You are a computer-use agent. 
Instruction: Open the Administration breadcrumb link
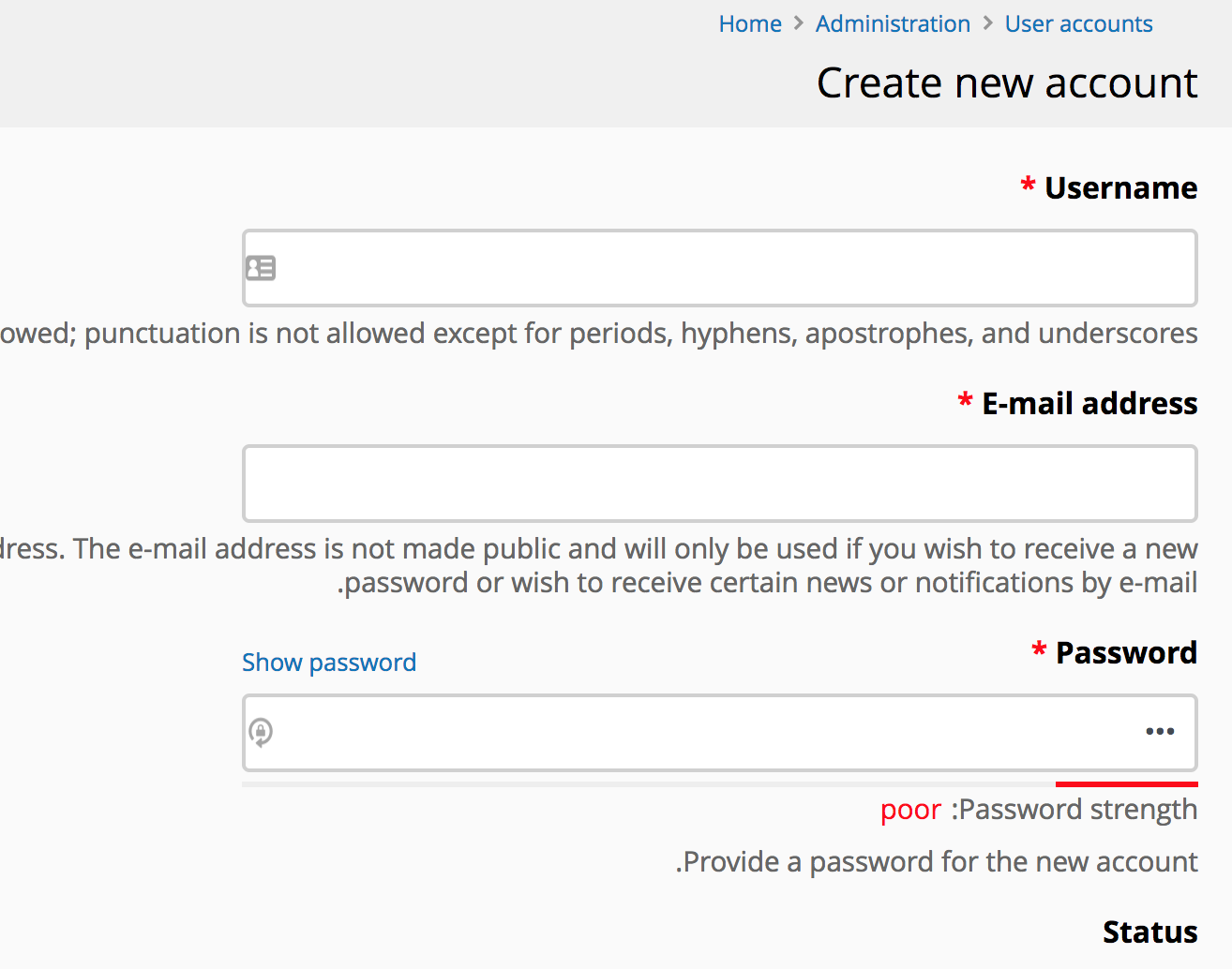tap(893, 23)
